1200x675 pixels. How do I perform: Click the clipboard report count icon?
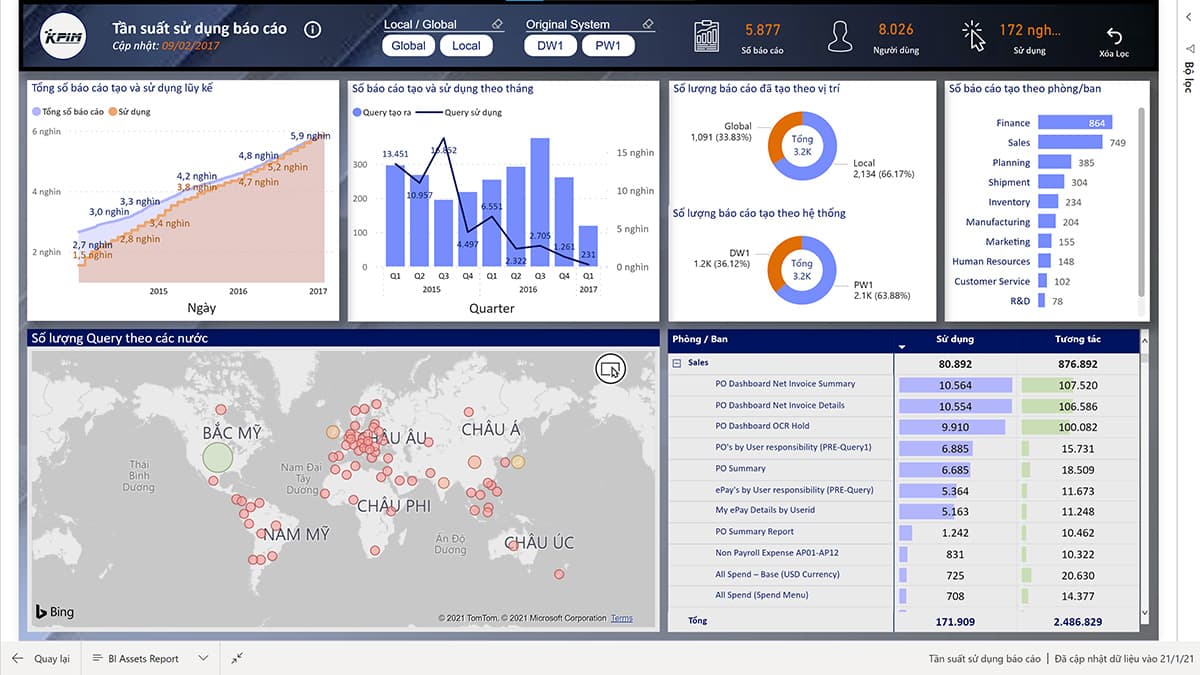coord(707,35)
